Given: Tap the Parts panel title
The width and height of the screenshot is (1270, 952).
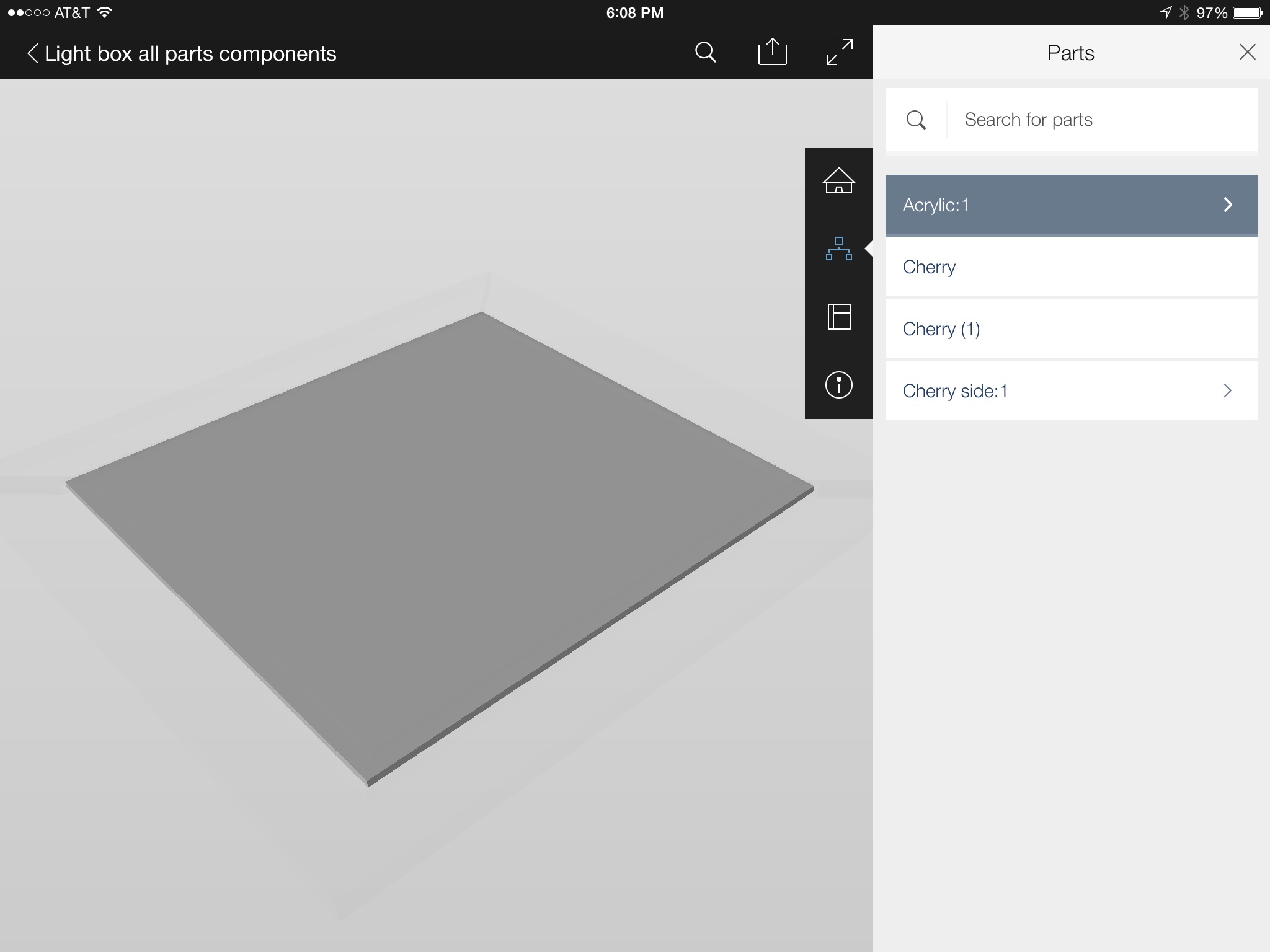Looking at the screenshot, I should [x=1070, y=53].
